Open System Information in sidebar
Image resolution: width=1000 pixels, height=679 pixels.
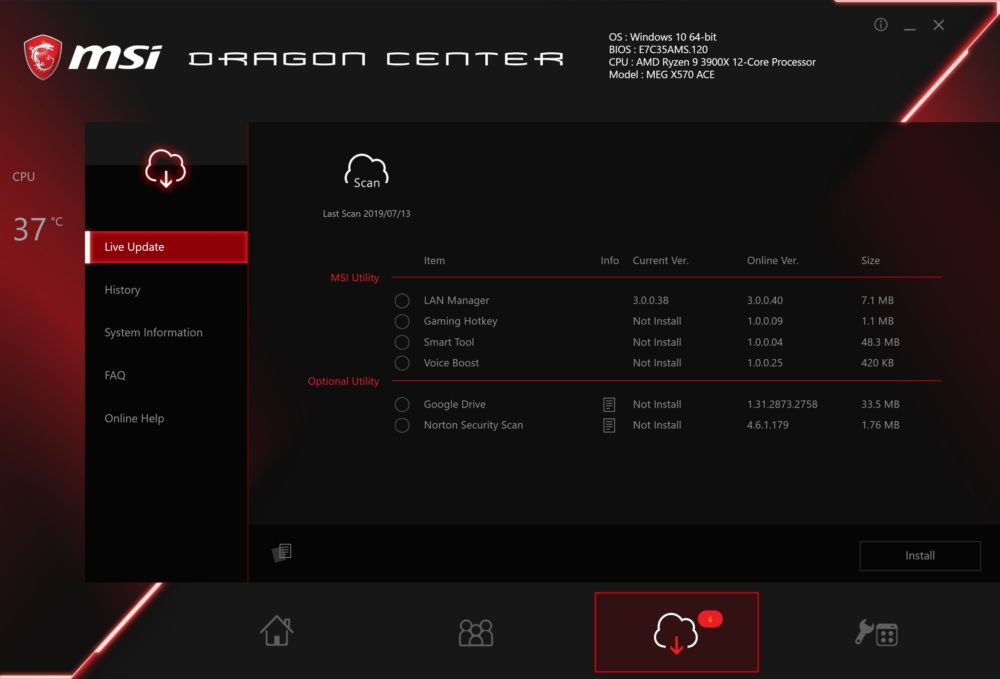pyautogui.click(x=153, y=332)
